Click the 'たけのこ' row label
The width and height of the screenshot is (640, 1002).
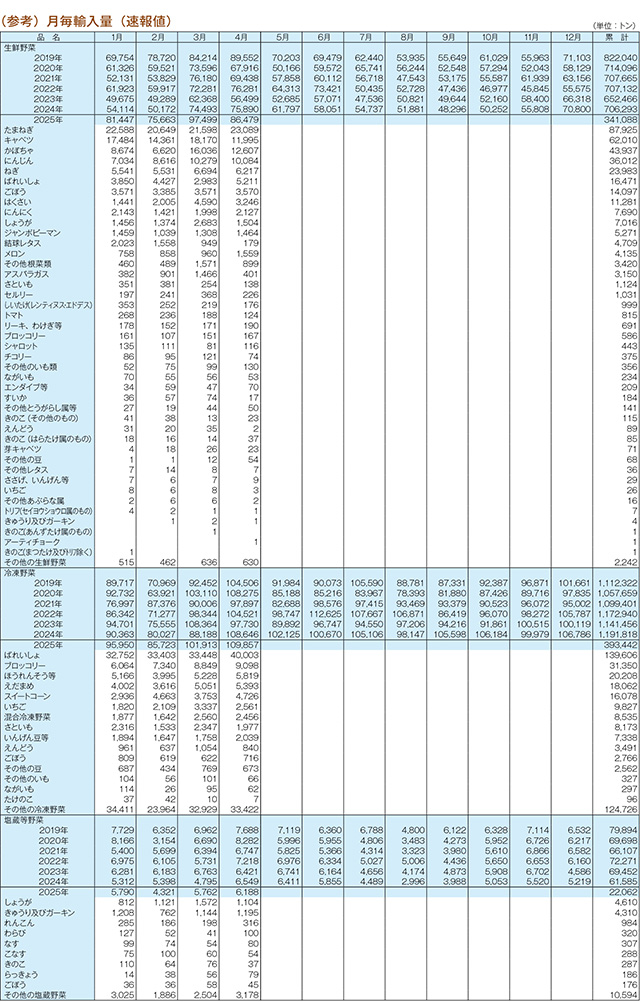(18, 799)
